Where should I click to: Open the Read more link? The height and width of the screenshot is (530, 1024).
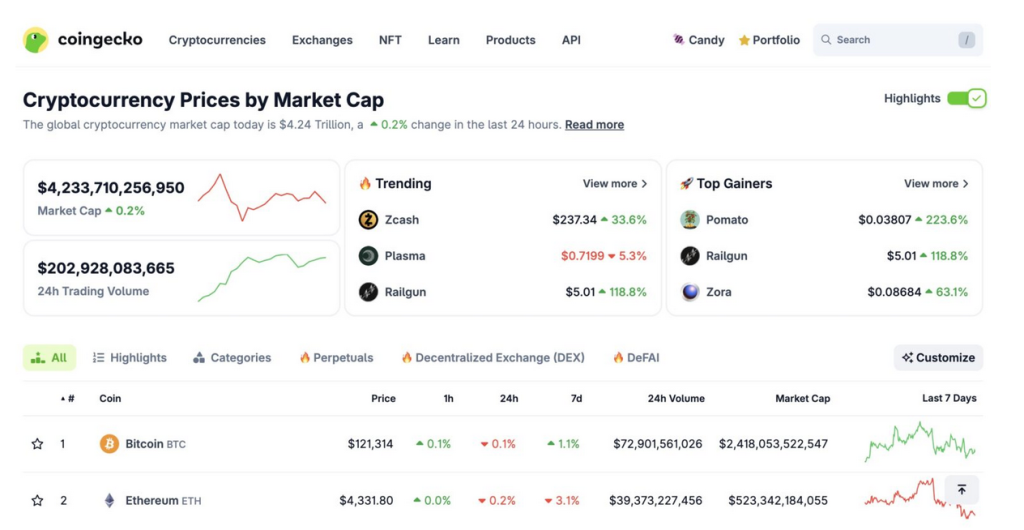click(594, 125)
